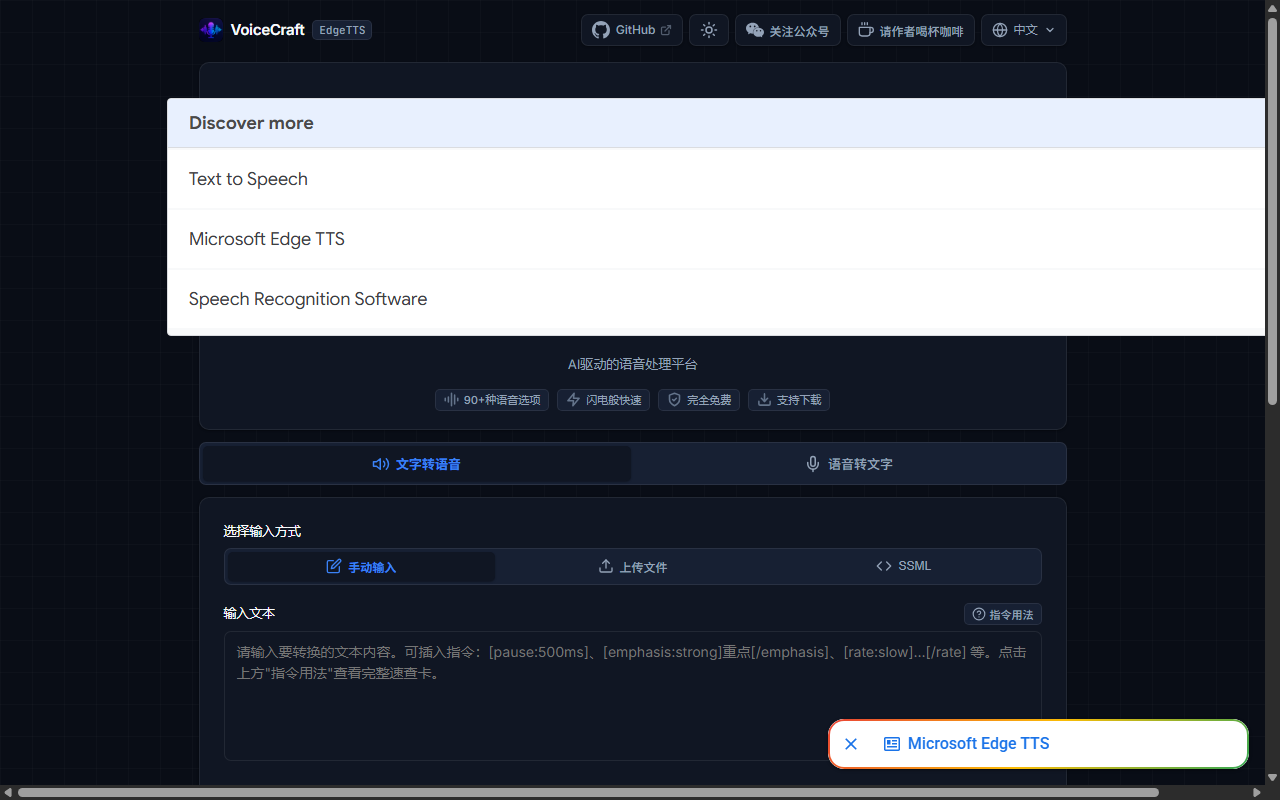Image resolution: width=1280 pixels, height=800 pixels.
Task: Click the horizontal page scrollbar
Action: pos(588,793)
